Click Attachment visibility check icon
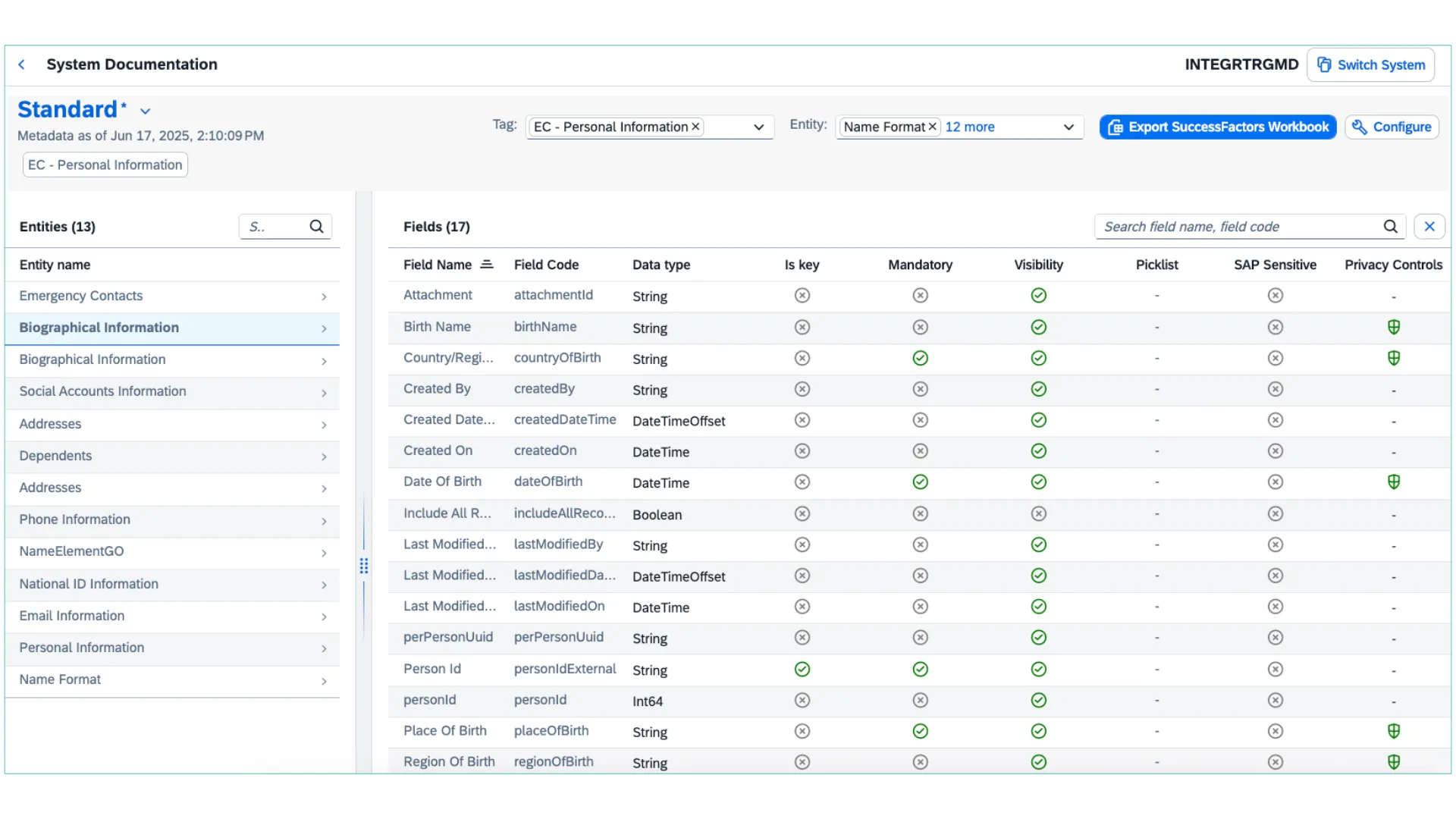This screenshot has height=819, width=1456. [x=1039, y=295]
